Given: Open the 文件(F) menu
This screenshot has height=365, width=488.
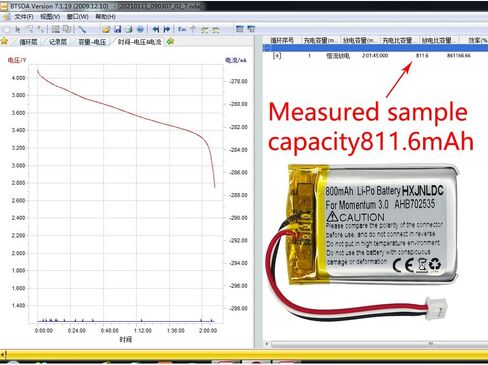Looking at the screenshot, I should click(x=24, y=17).
